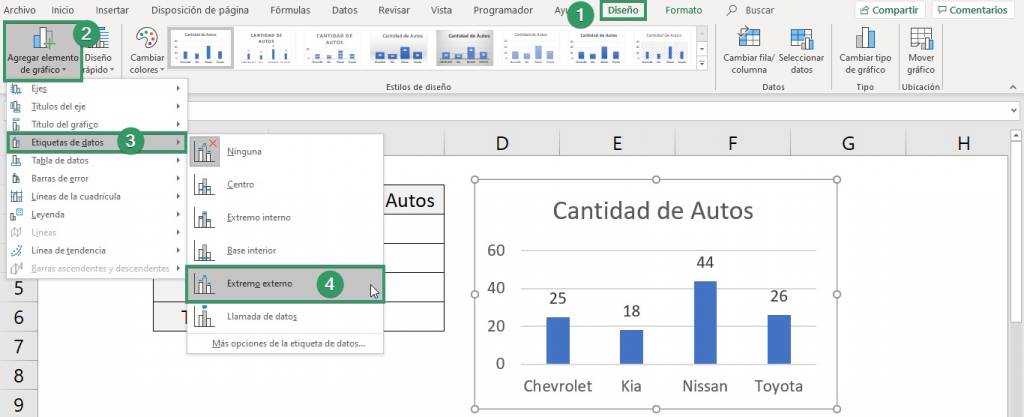Screen dimensions: 1024x417
Task: Click the Buscar search box
Action: tap(751, 10)
